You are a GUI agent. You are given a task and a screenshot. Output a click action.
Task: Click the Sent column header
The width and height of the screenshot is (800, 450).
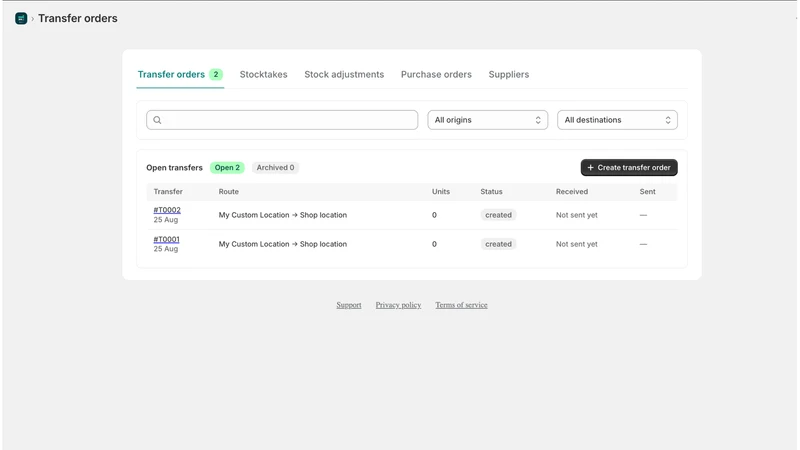(x=647, y=191)
